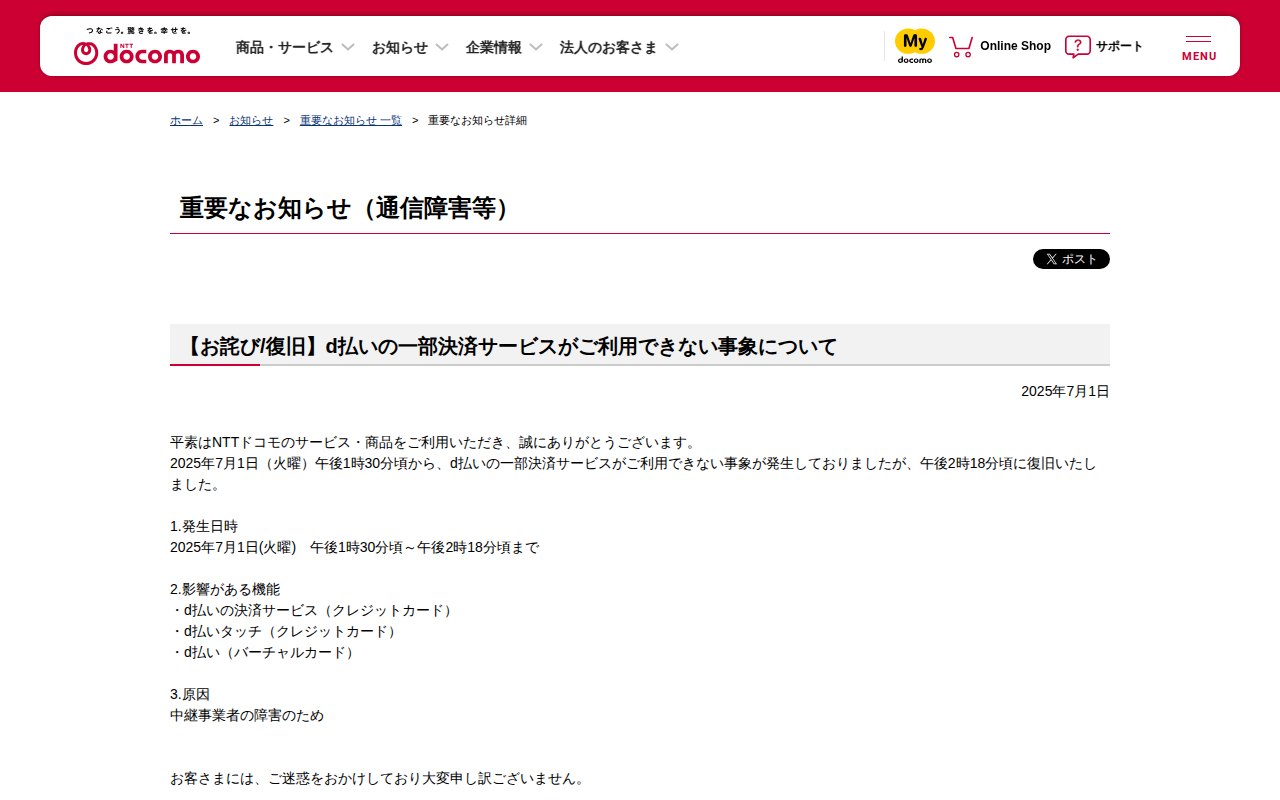Click the d払いタッチ（クレジットカード）list line
The height and width of the screenshot is (800, 1280).
(286, 631)
